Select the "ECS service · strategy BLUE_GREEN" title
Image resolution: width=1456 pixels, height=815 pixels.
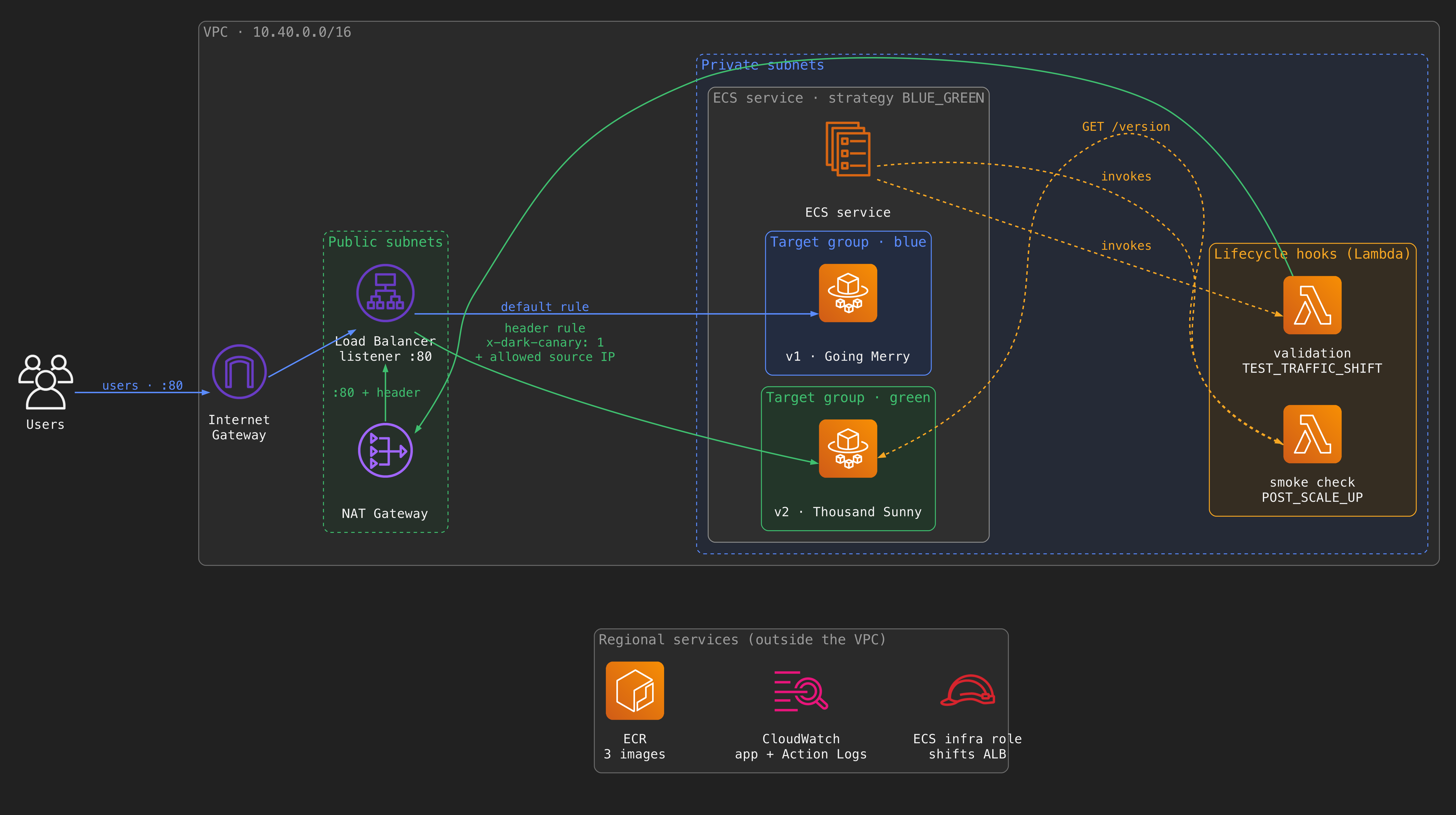848,98
